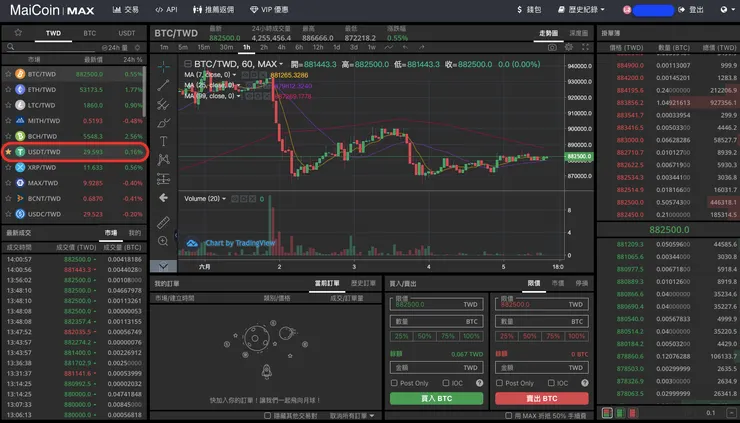Viewport: 740px width, 423px height.
Task: Click the buy panel 數量 BTC input field
Action: pos(437,321)
